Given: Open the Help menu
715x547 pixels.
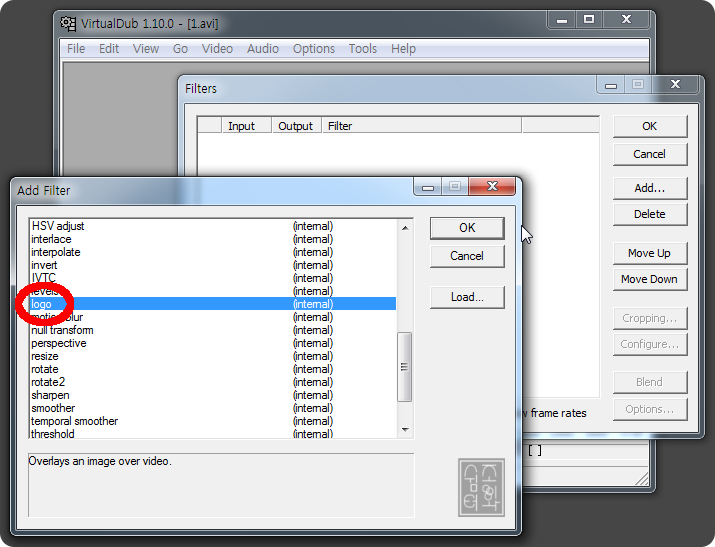Looking at the screenshot, I should pos(403,49).
